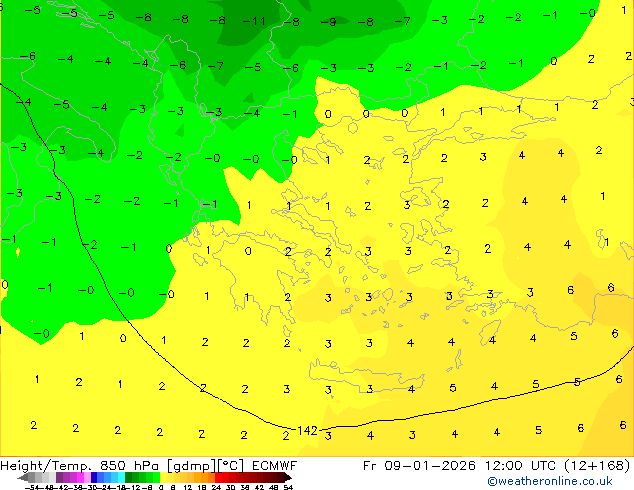Click the -9 temperature value
This screenshot has height=490, width=634.
[328, 22]
